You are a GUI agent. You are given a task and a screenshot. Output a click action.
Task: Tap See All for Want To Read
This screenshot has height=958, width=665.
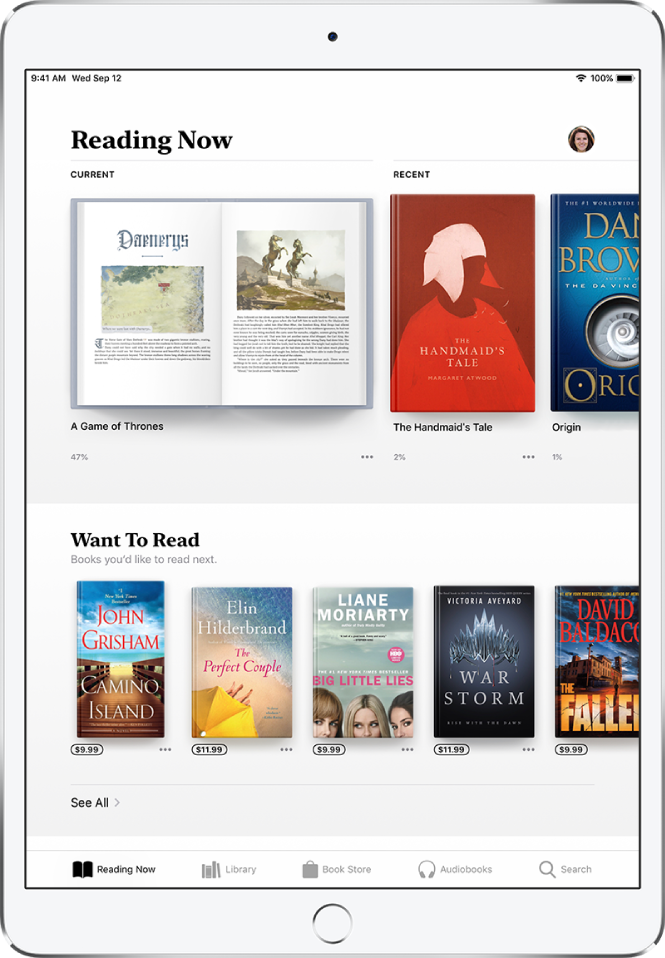95,802
